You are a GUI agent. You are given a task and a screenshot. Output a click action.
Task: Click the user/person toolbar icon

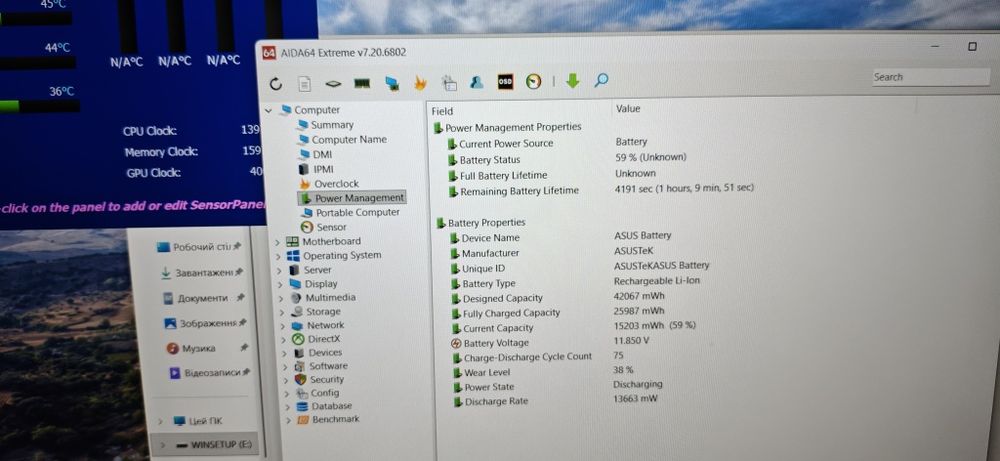point(476,82)
